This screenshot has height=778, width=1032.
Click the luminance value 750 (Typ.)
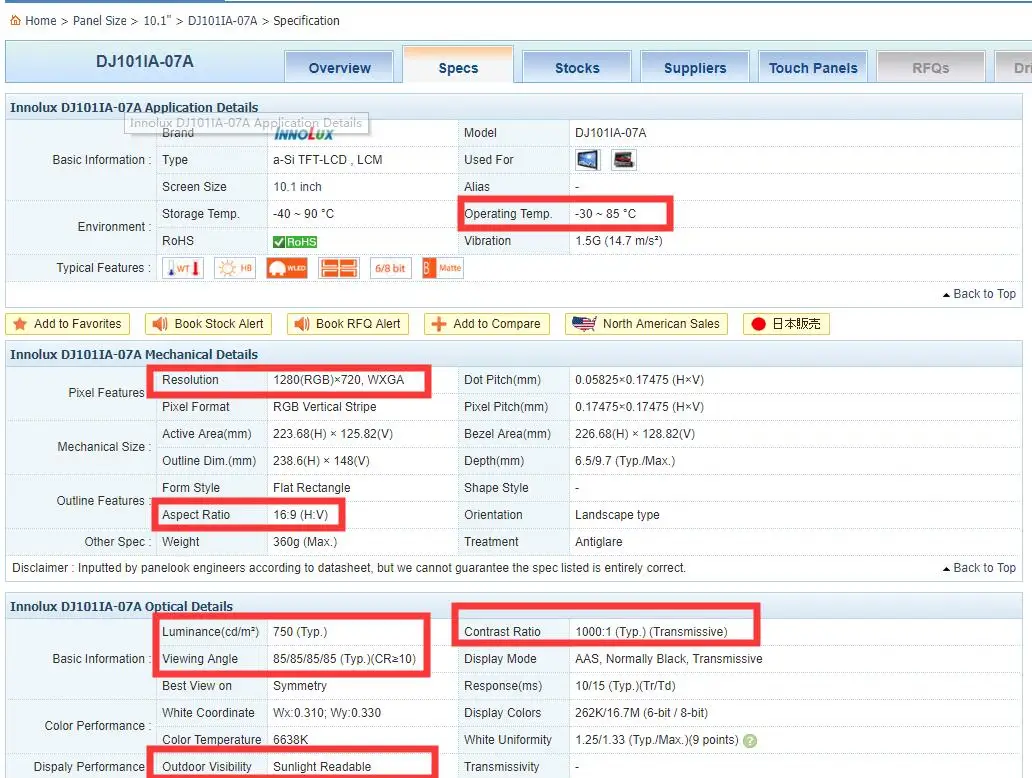point(299,632)
